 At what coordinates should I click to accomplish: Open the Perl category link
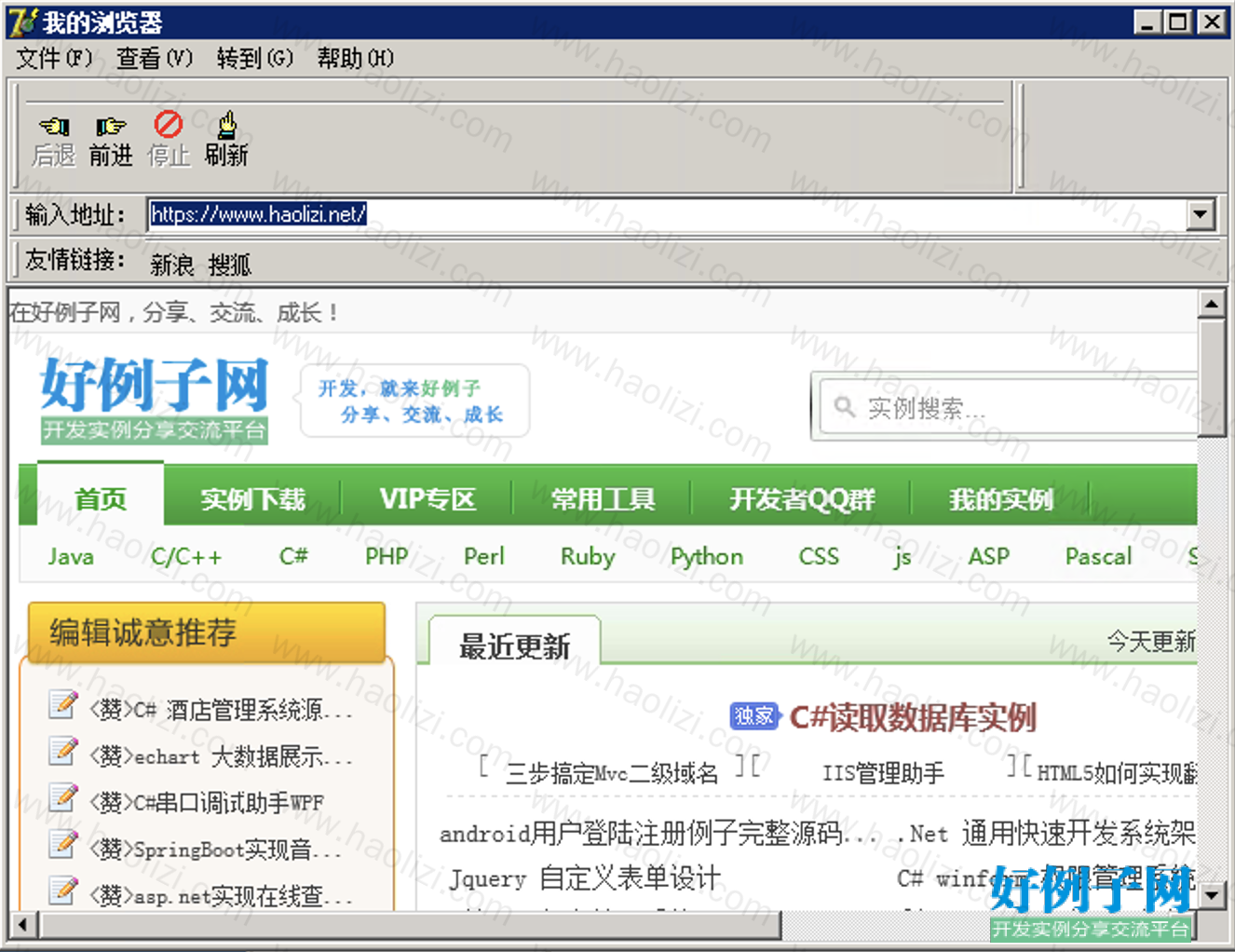pyautogui.click(x=483, y=557)
